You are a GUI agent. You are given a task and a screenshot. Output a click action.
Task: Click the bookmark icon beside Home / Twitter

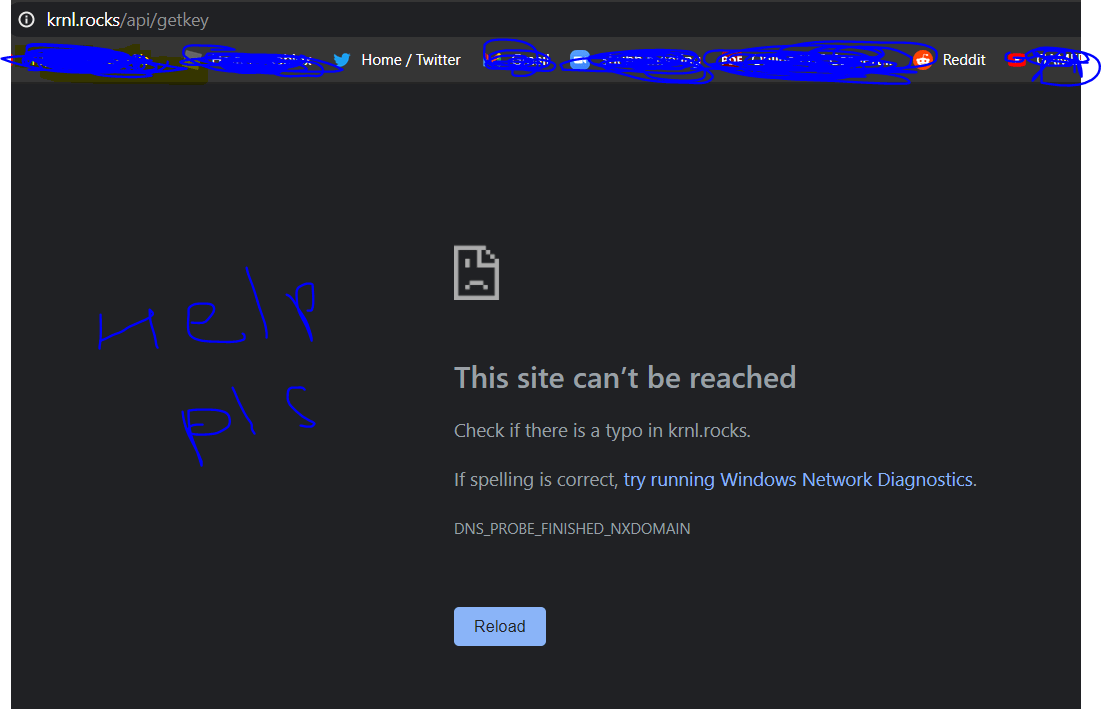pyautogui.click(x=341, y=59)
